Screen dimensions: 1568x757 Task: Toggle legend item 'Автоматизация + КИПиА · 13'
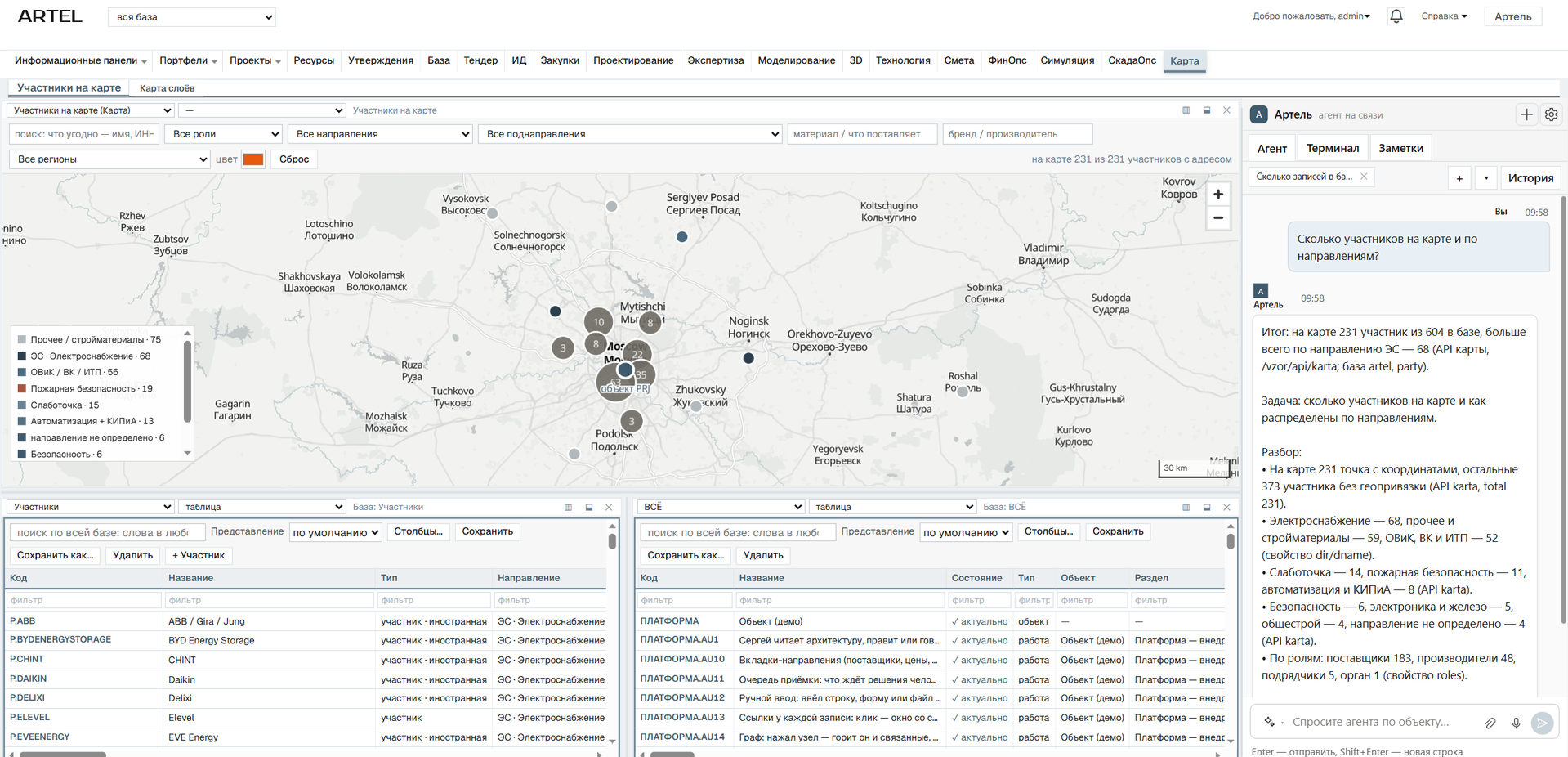[x=86, y=421]
